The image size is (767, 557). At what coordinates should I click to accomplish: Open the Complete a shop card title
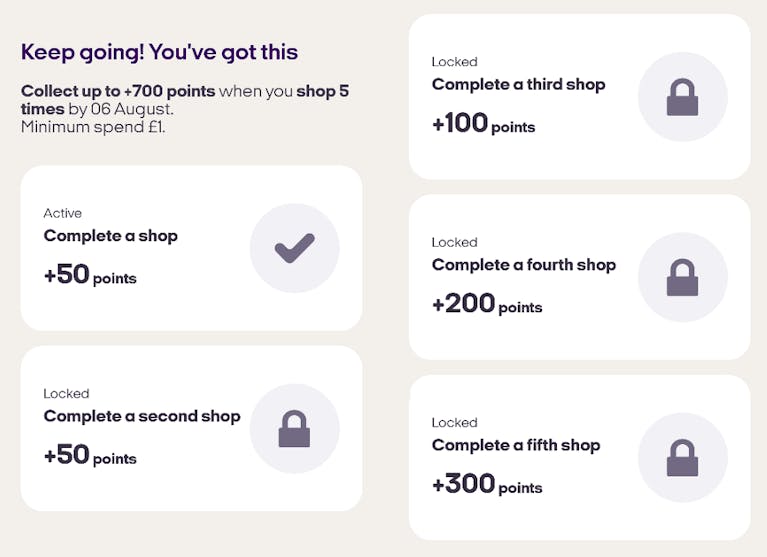(111, 236)
